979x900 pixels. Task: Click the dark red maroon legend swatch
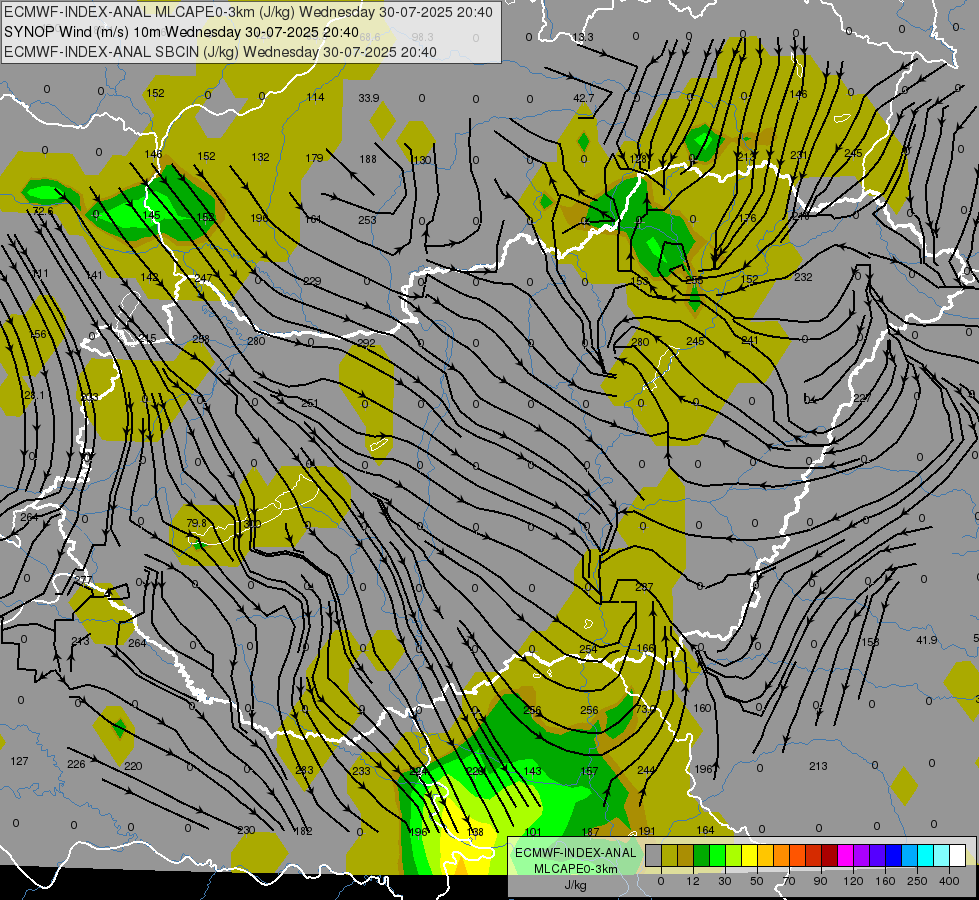829,856
